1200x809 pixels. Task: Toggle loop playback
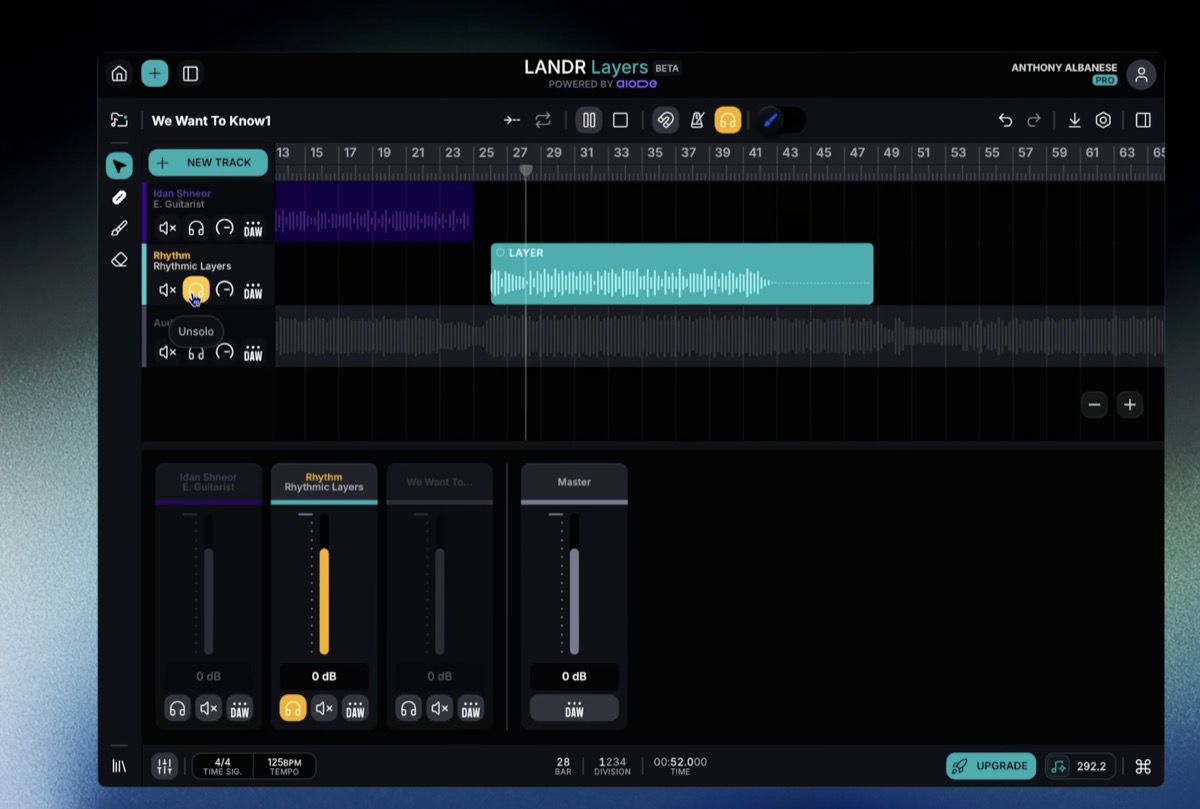543,120
